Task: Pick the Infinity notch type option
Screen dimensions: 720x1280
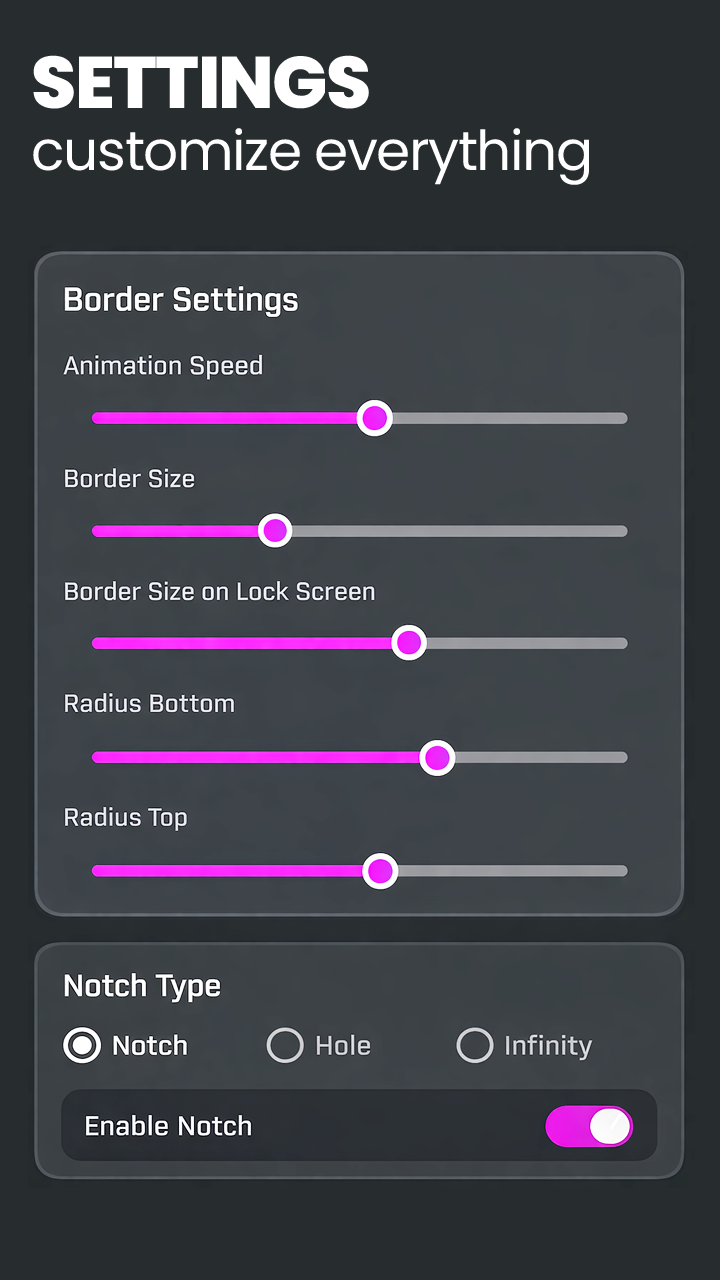Action: 474,1045
